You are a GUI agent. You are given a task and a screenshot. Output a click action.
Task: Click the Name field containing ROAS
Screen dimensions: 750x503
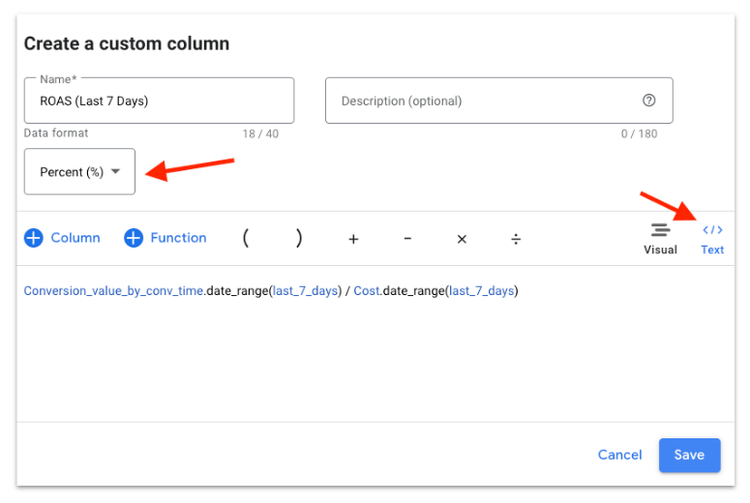point(159,100)
